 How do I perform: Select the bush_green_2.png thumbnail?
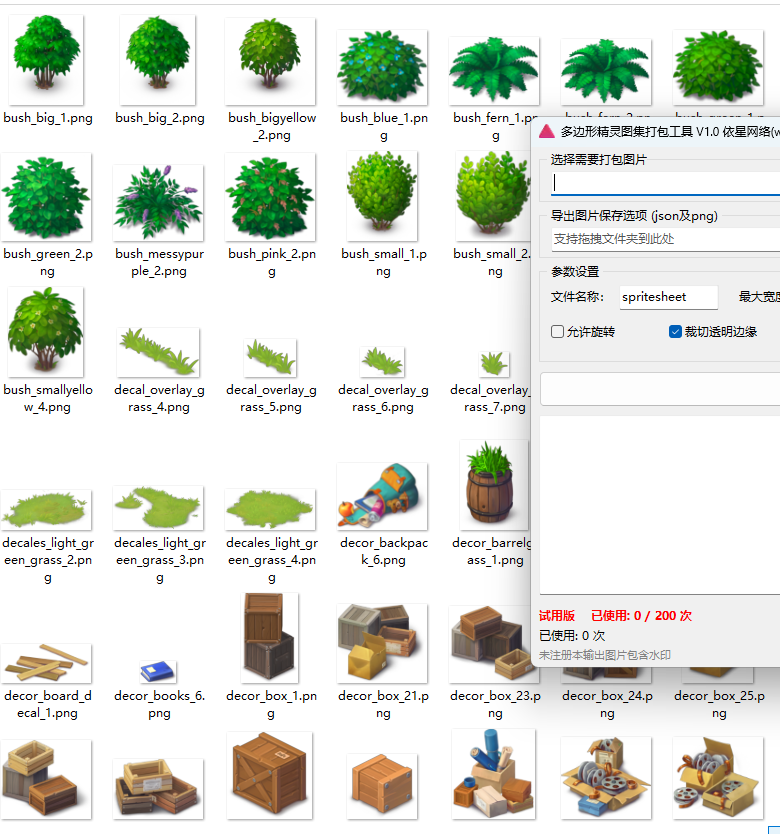click(x=46, y=197)
